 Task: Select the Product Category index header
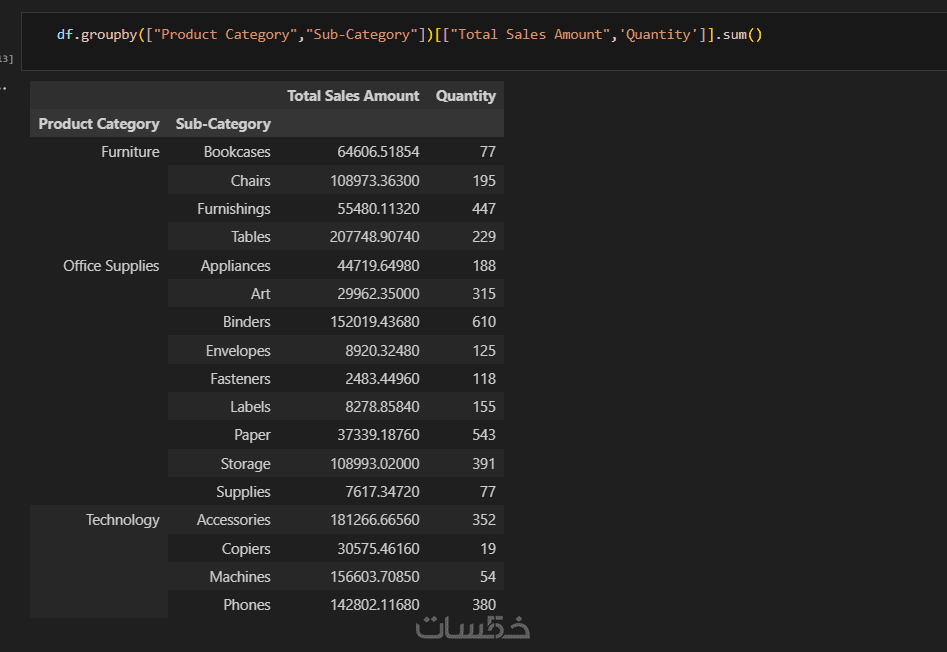point(99,124)
